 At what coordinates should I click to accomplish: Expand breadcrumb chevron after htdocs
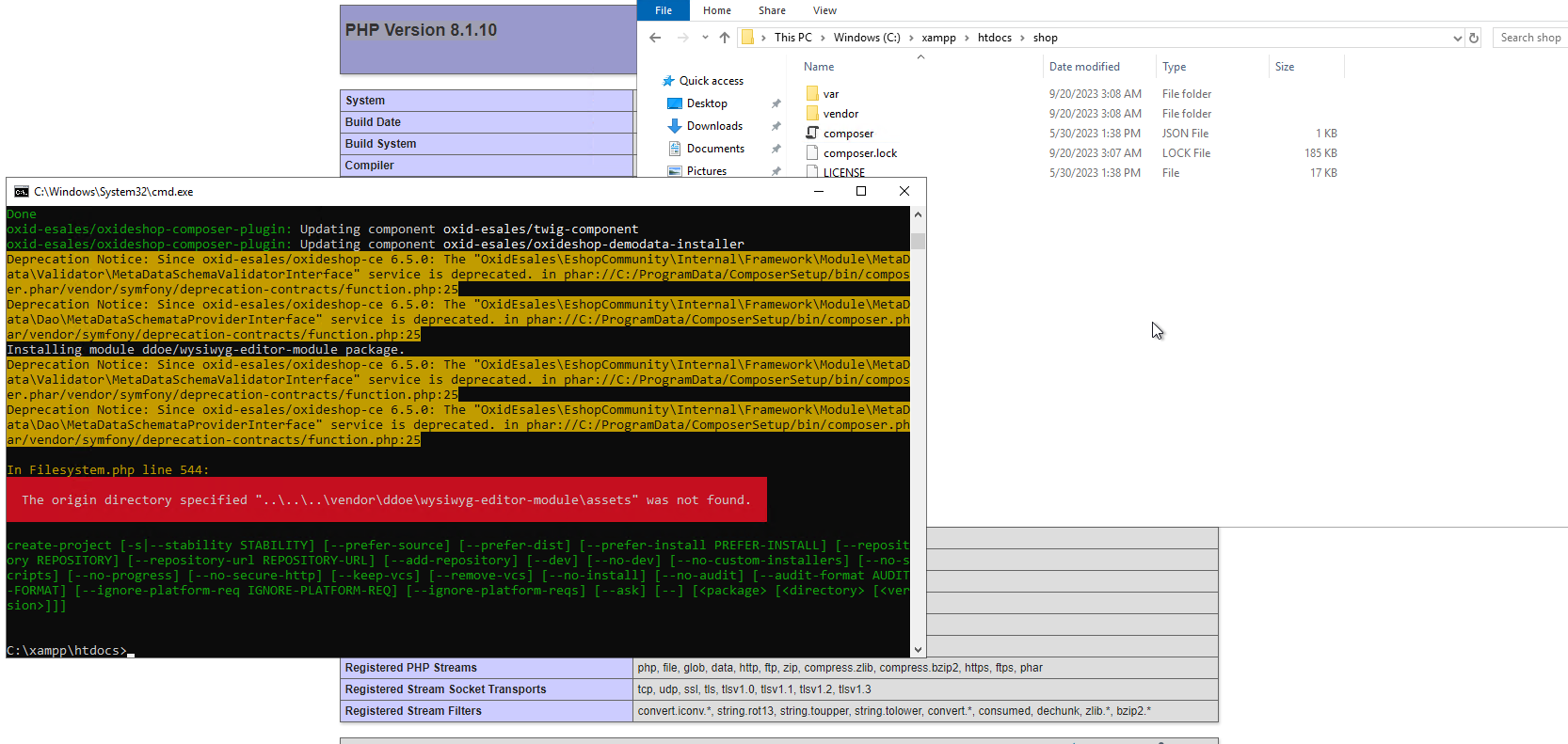(x=1022, y=38)
